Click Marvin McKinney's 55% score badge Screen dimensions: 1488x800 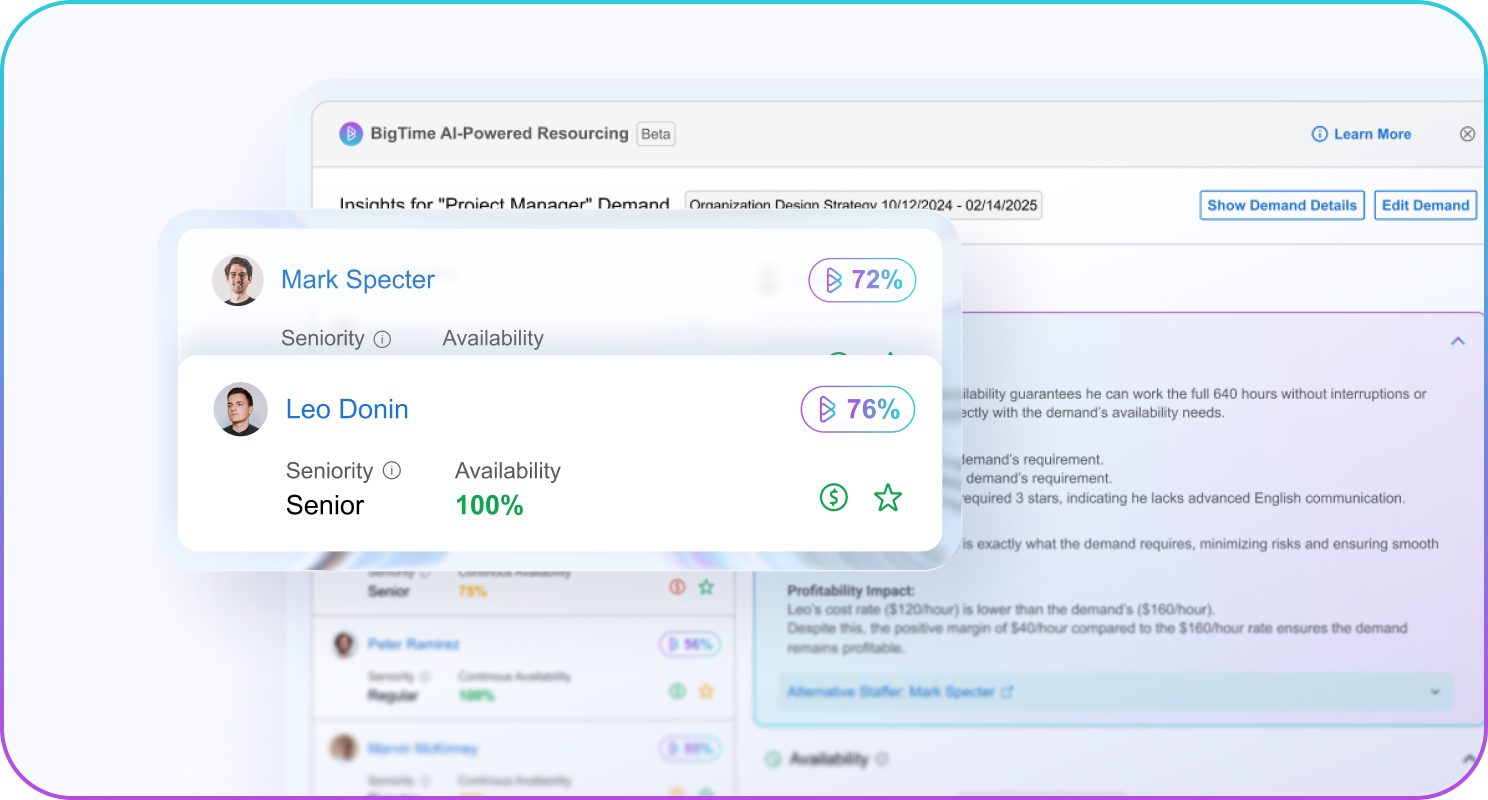690,748
